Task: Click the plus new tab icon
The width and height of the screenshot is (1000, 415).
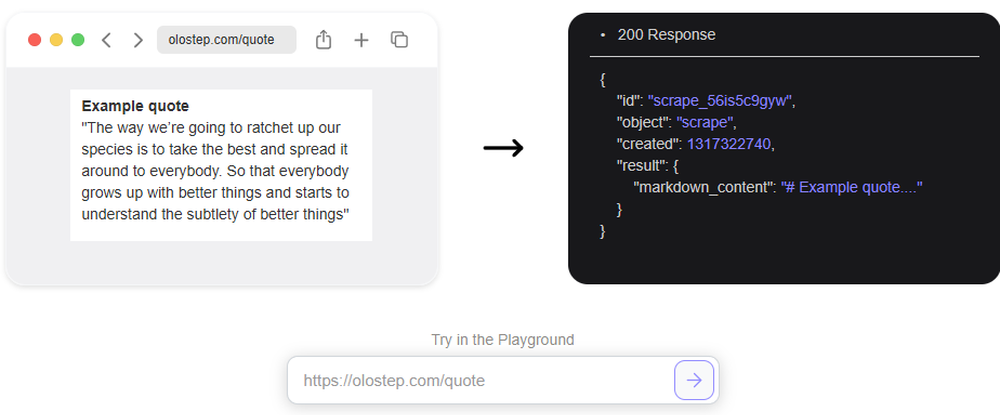Action: click(x=361, y=40)
